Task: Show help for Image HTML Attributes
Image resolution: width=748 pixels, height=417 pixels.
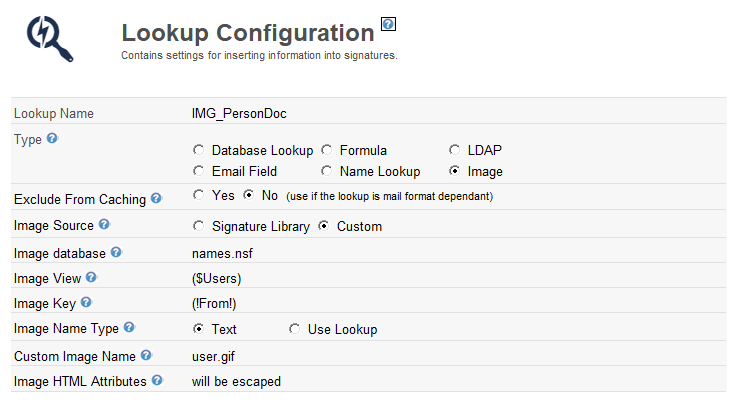Action: 157,380
